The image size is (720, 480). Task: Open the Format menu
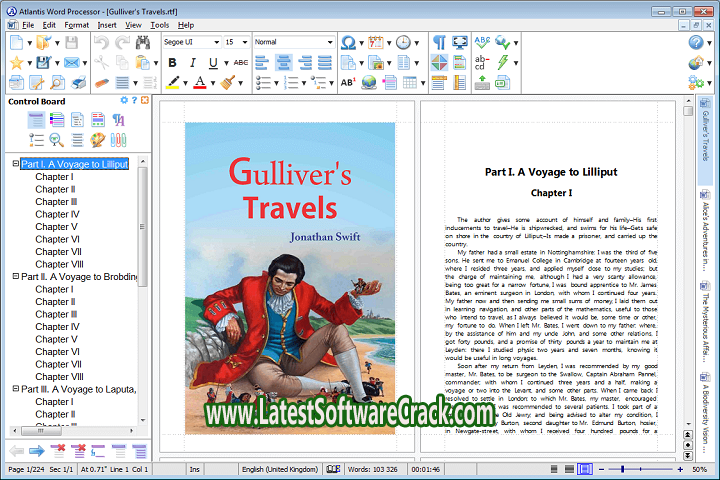[x=76, y=24]
